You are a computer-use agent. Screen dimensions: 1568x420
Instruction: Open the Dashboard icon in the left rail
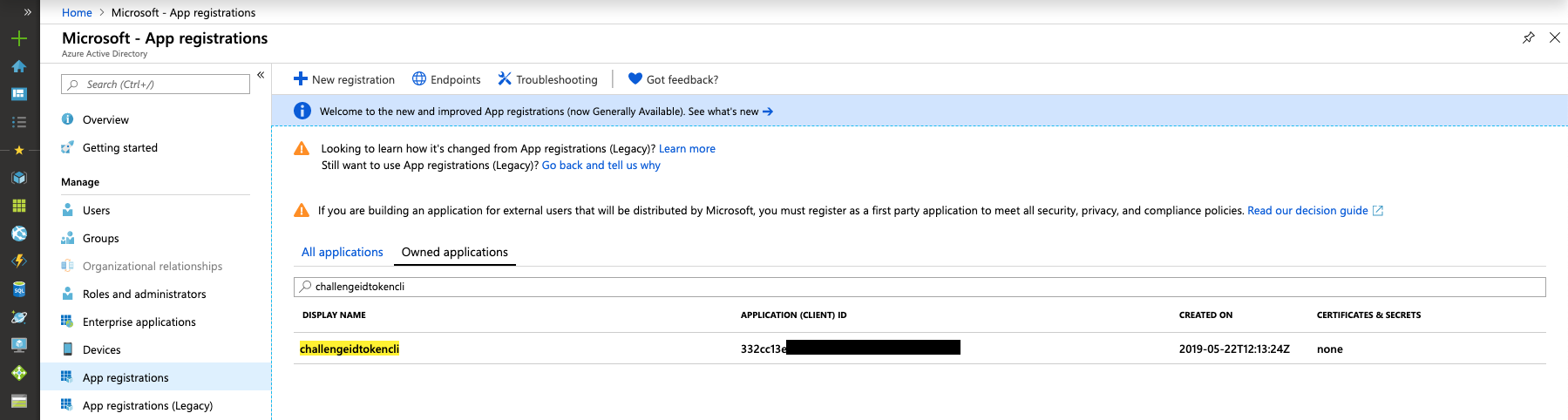pos(19,94)
